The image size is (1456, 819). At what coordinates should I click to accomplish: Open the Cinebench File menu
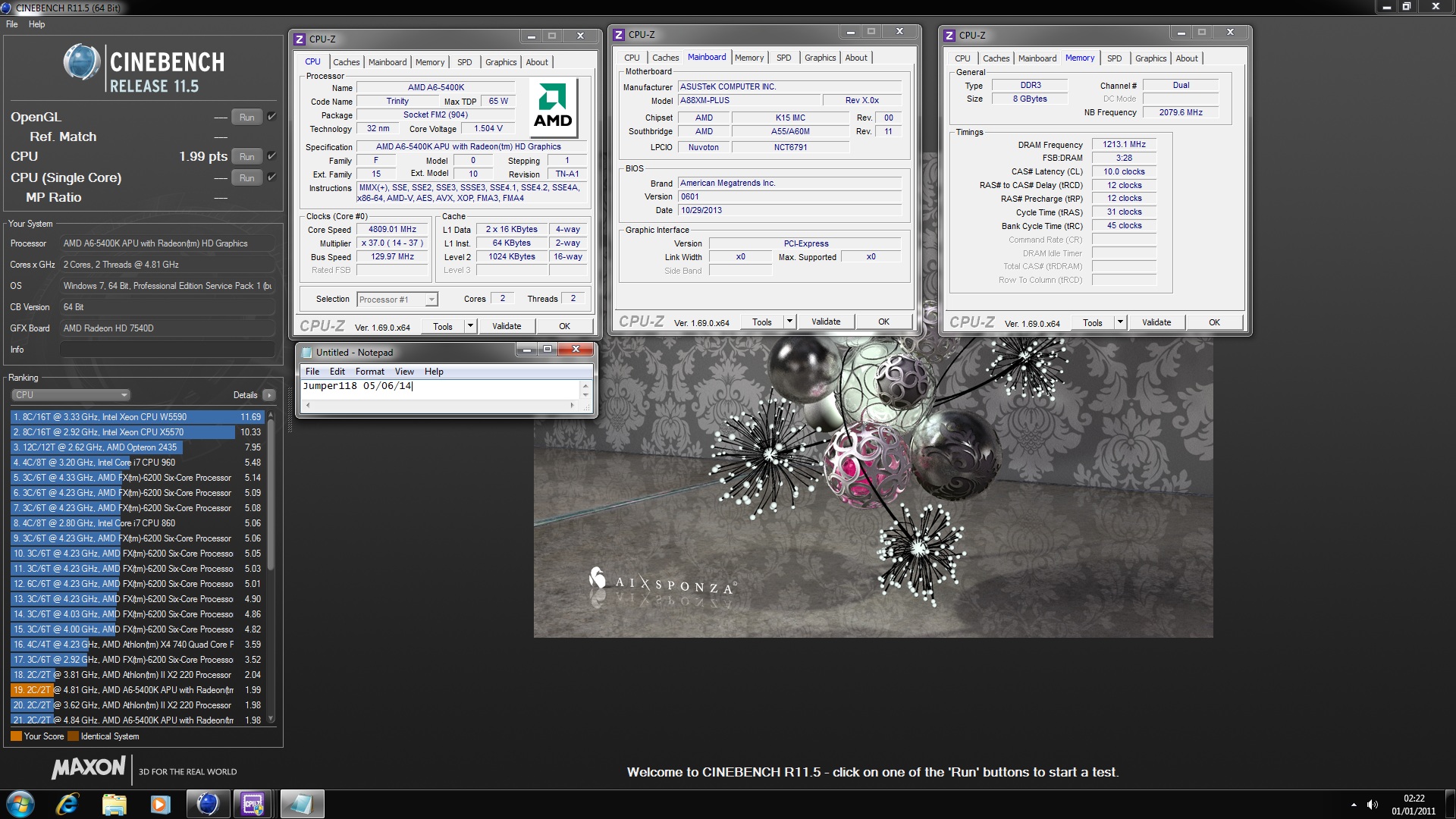pyautogui.click(x=12, y=24)
